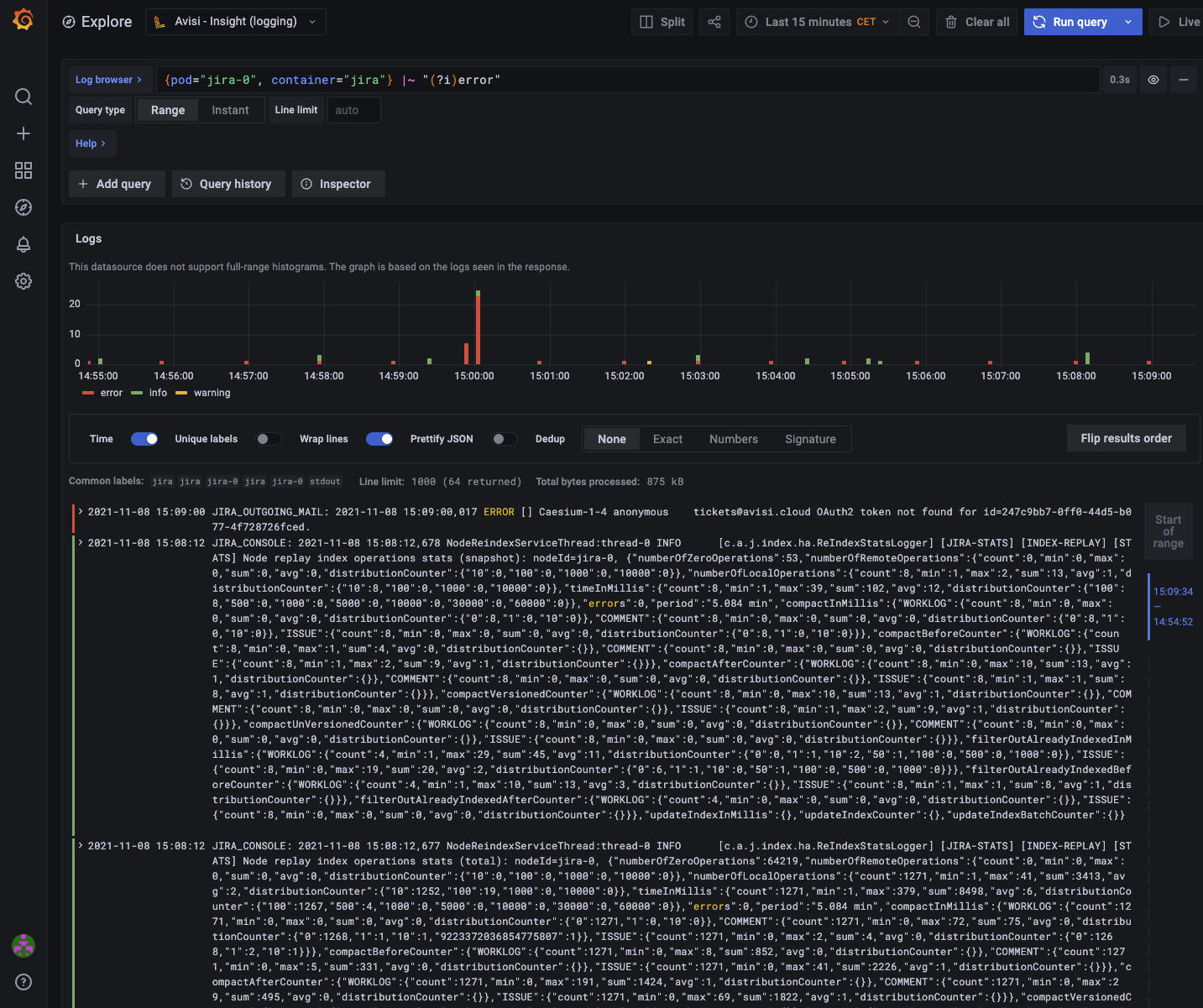Enable the Prettify JSON switch

(505, 439)
